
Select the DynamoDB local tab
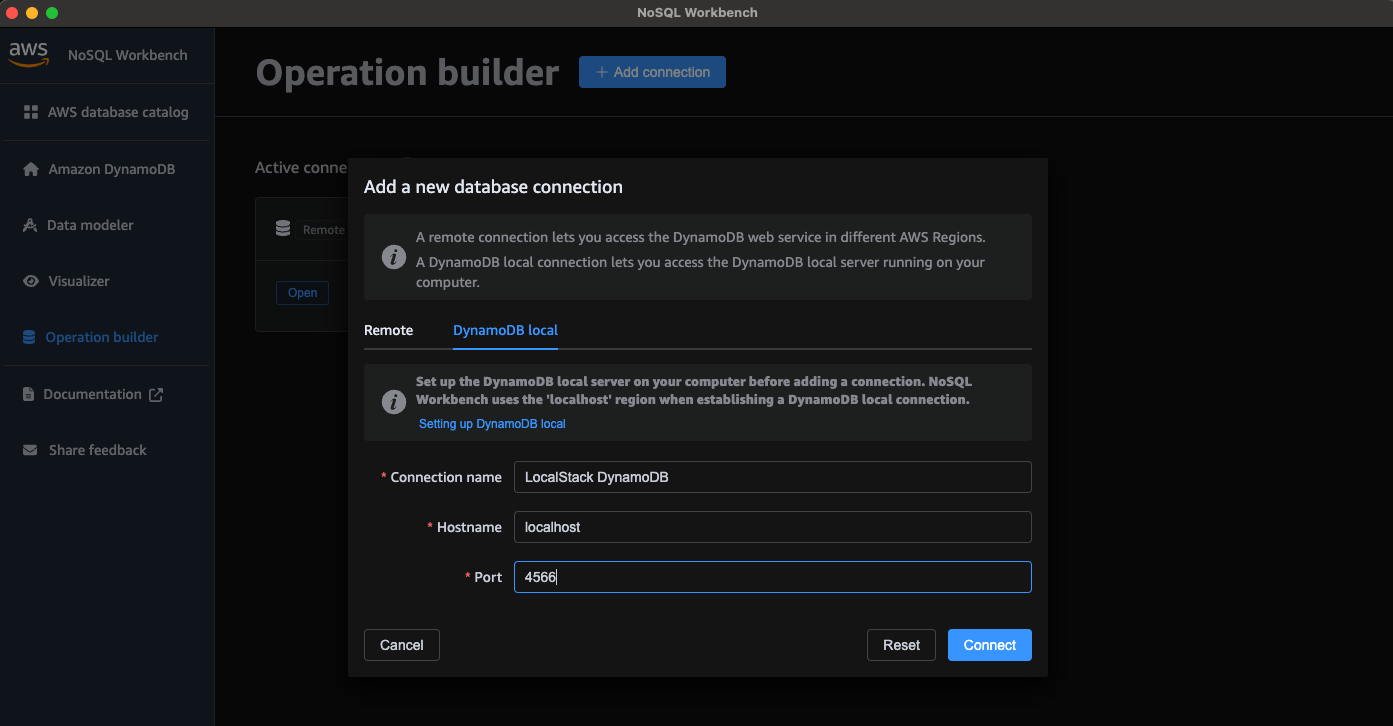pos(505,330)
